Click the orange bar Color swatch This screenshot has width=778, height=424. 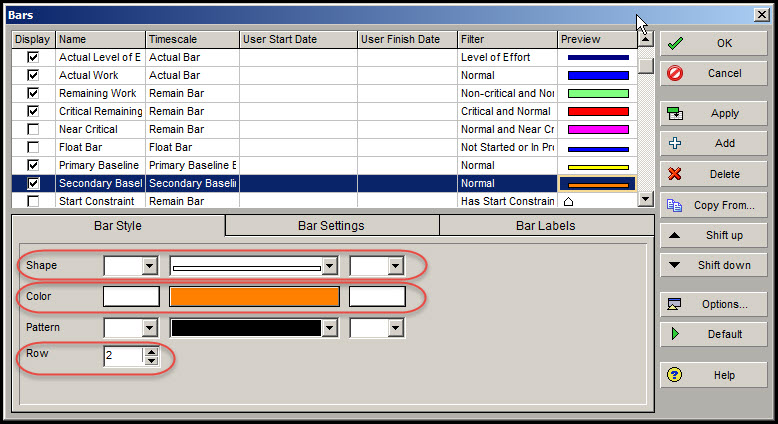254,297
